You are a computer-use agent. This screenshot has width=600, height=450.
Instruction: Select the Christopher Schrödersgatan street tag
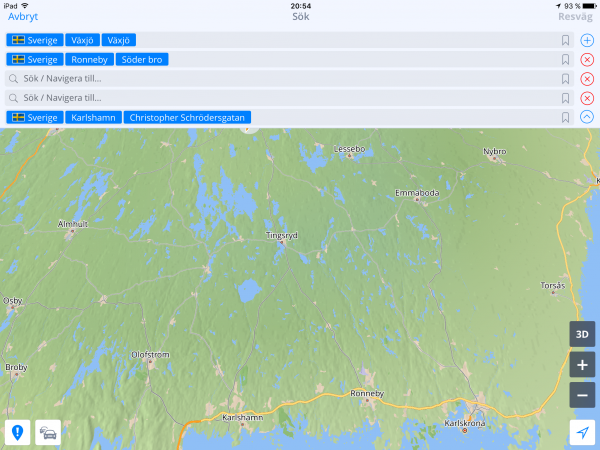point(188,117)
